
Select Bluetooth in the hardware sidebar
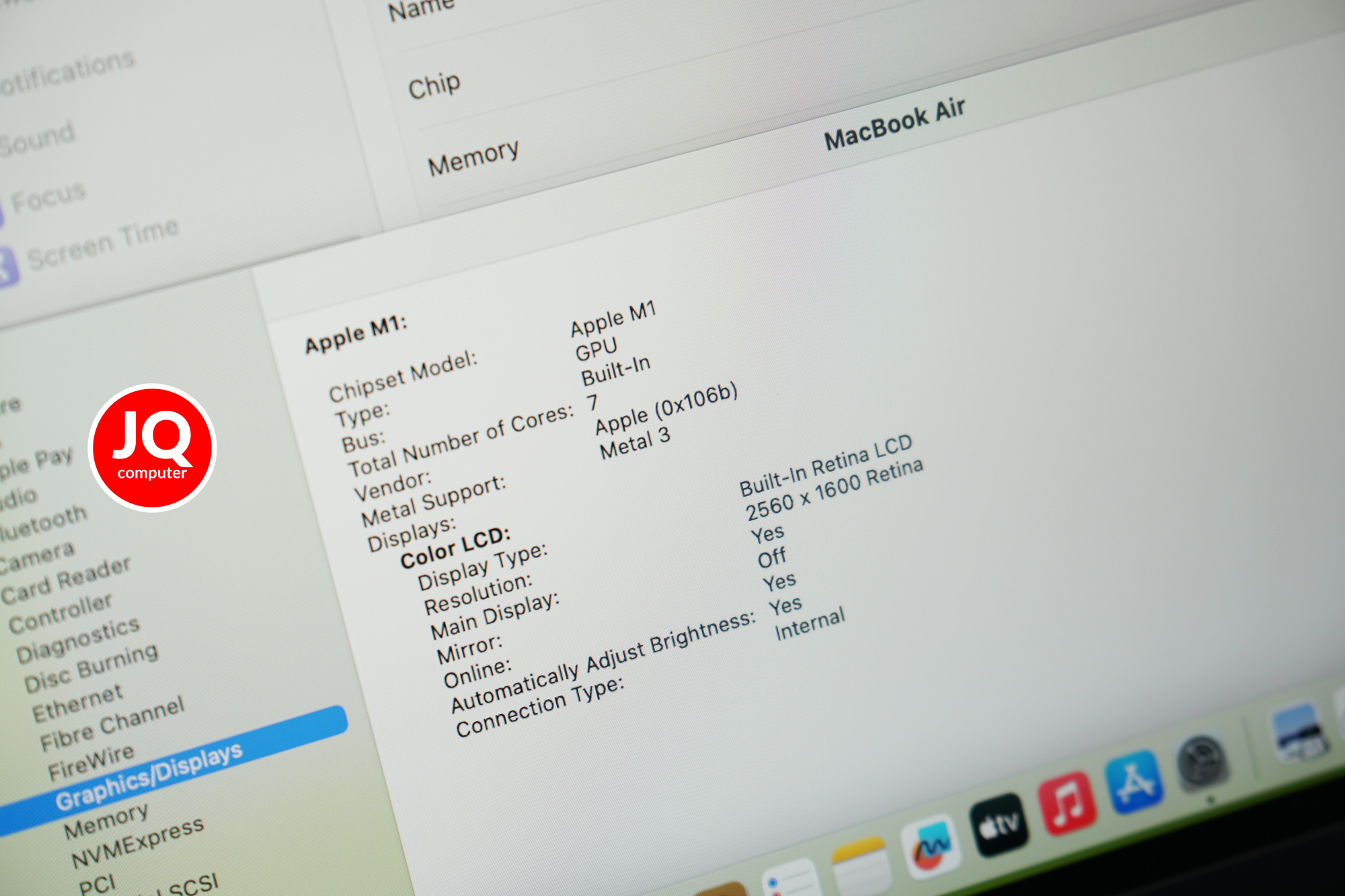click(x=43, y=523)
